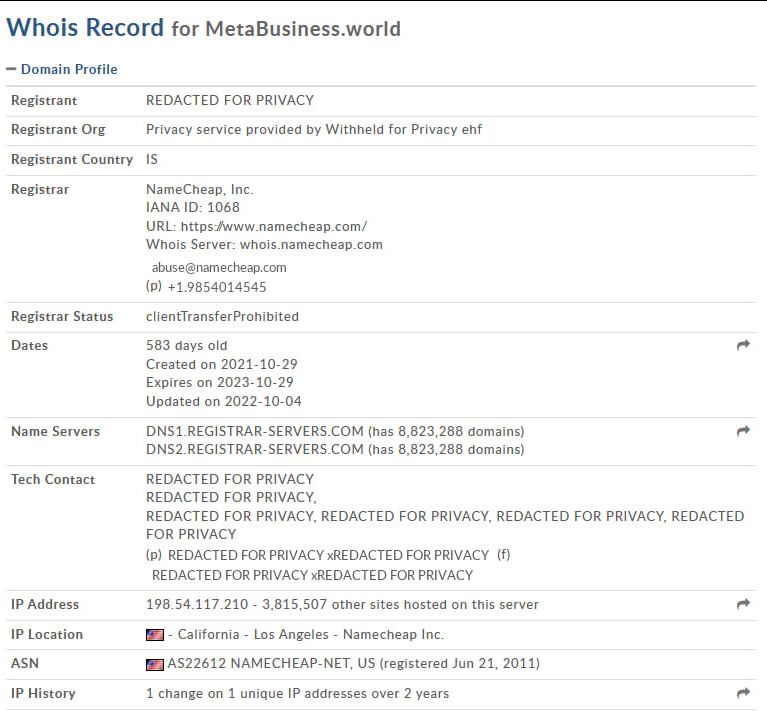
Task: Click the IP Location row label
Action: click(x=47, y=635)
